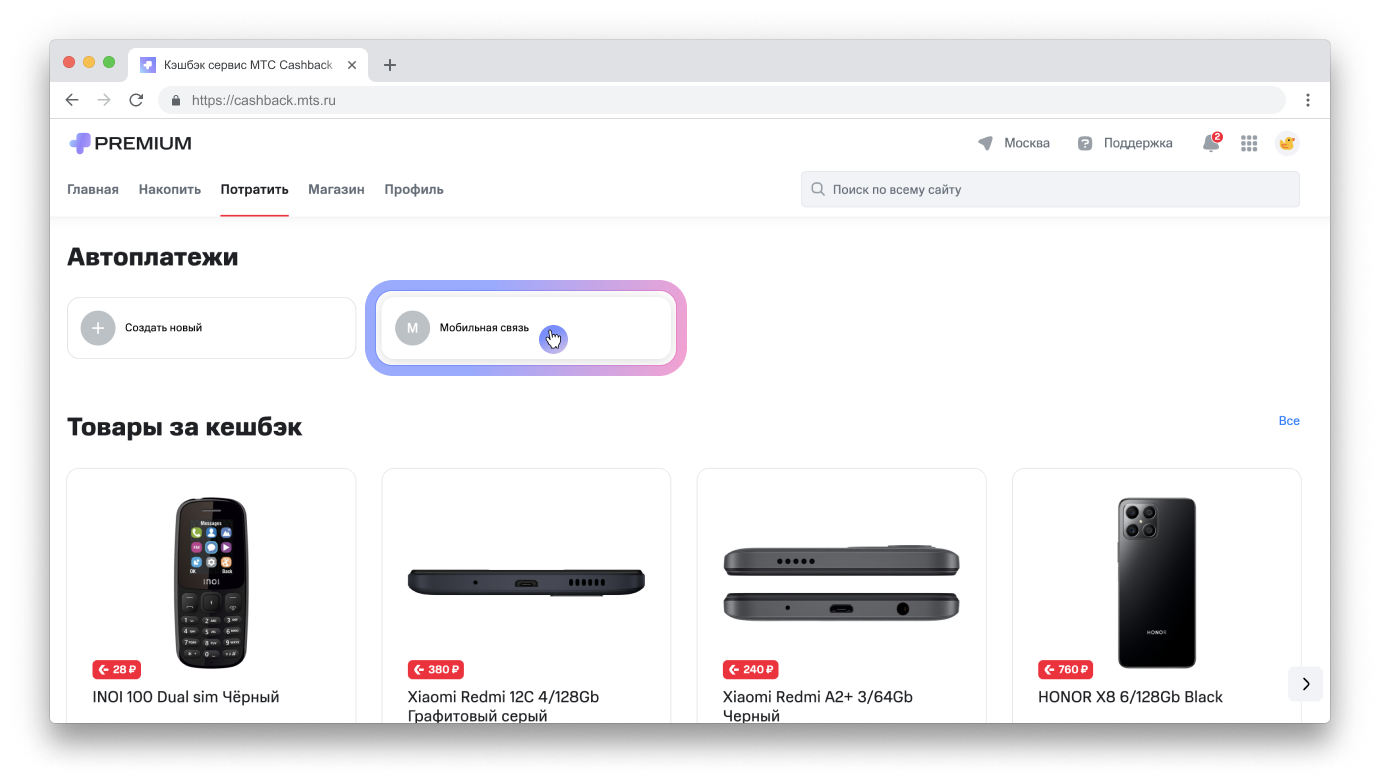This screenshot has width=1380, height=783.
Task: Open the notifications bell icon
Action: point(1211,143)
